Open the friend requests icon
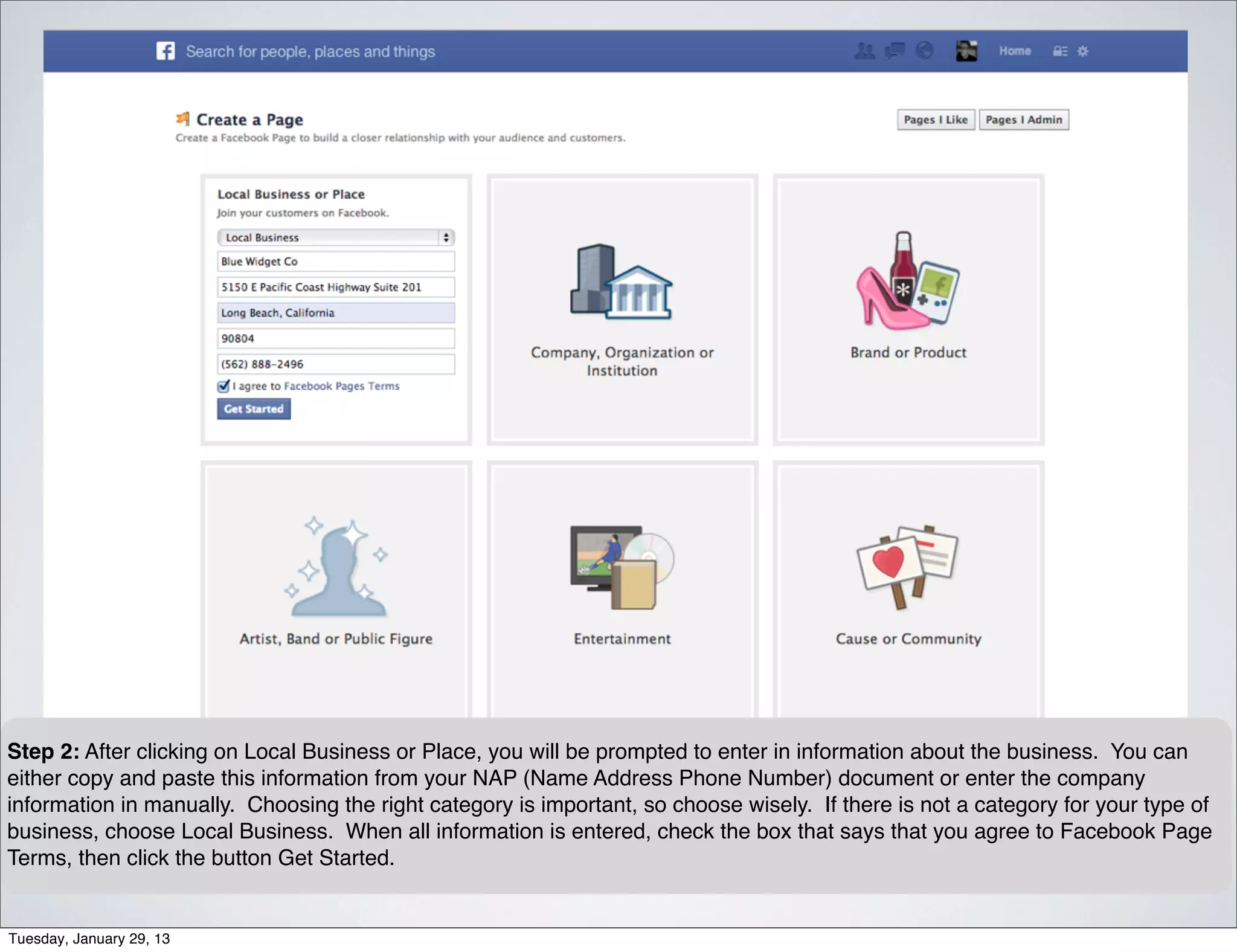This screenshot has width=1237, height=952. (864, 51)
